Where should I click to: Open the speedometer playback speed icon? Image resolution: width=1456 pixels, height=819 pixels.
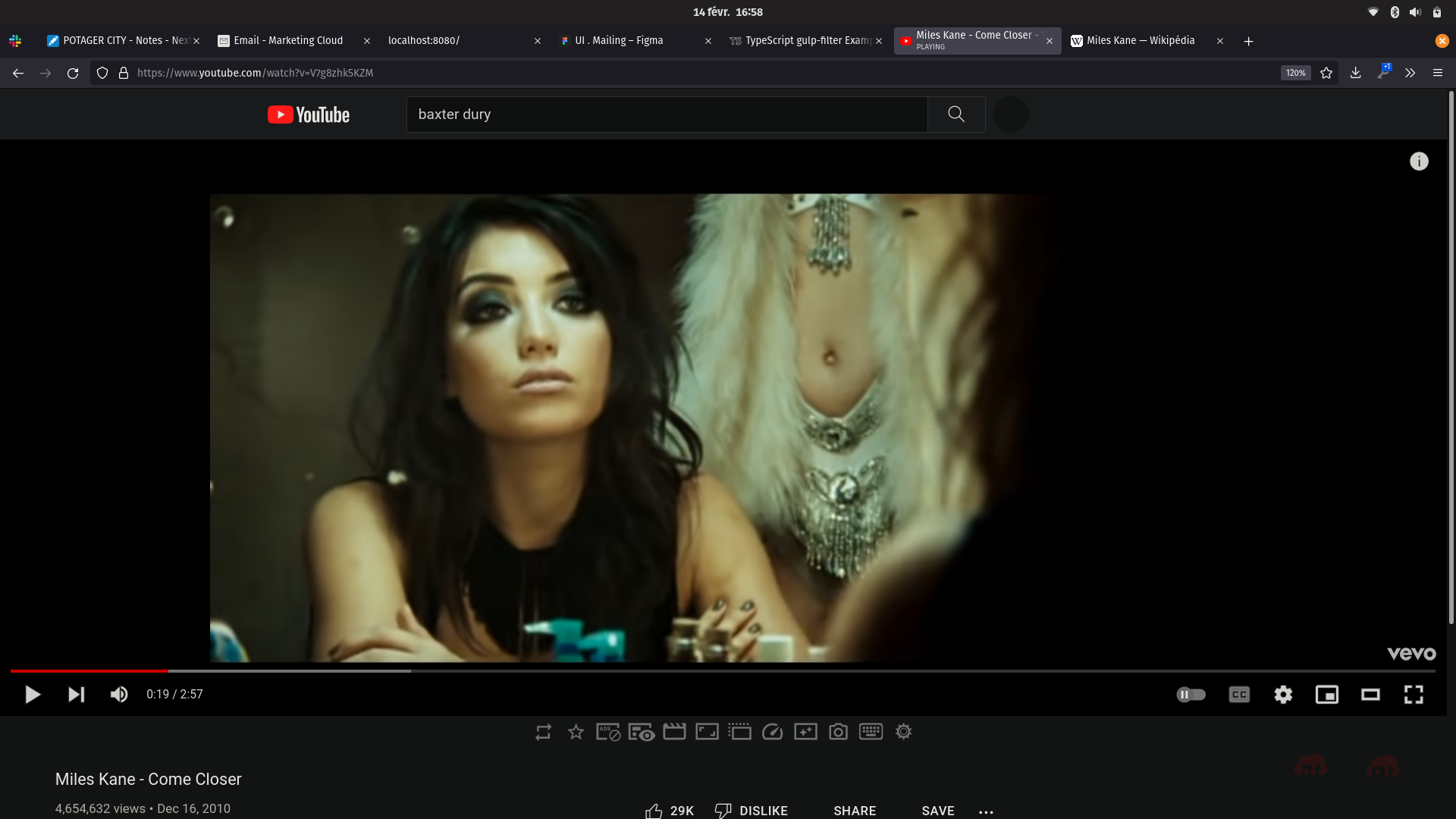tap(772, 732)
